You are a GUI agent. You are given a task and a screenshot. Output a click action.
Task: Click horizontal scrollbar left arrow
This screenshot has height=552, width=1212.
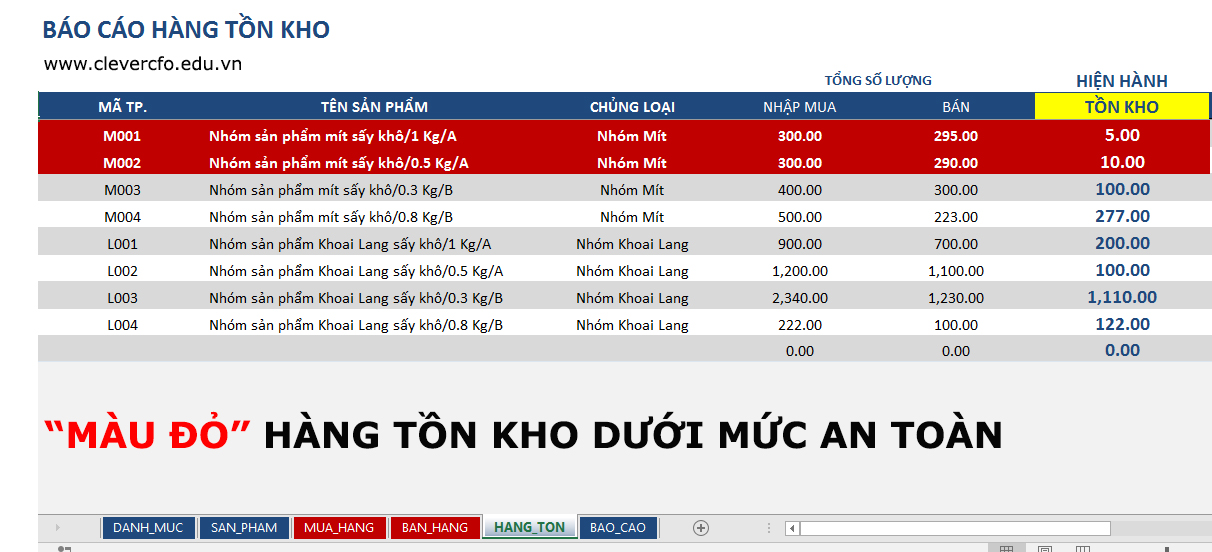point(792,528)
